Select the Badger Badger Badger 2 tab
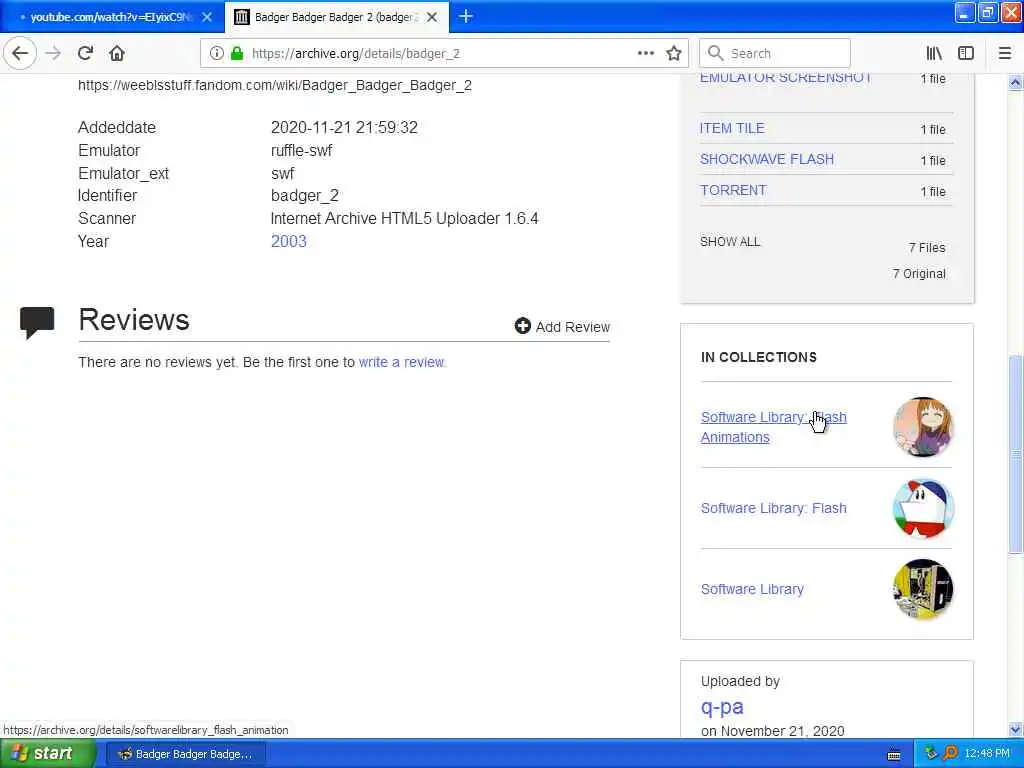 [x=336, y=17]
